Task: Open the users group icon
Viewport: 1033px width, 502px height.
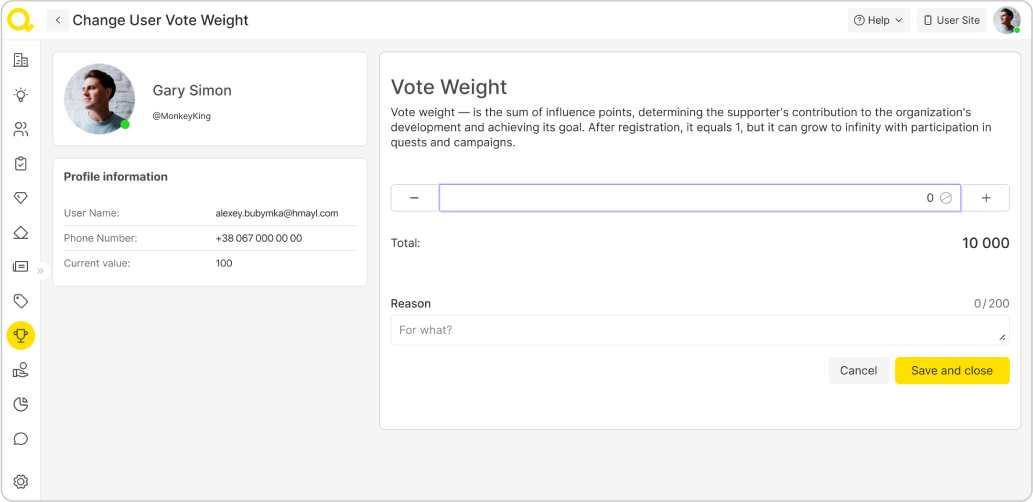Action: point(20,129)
